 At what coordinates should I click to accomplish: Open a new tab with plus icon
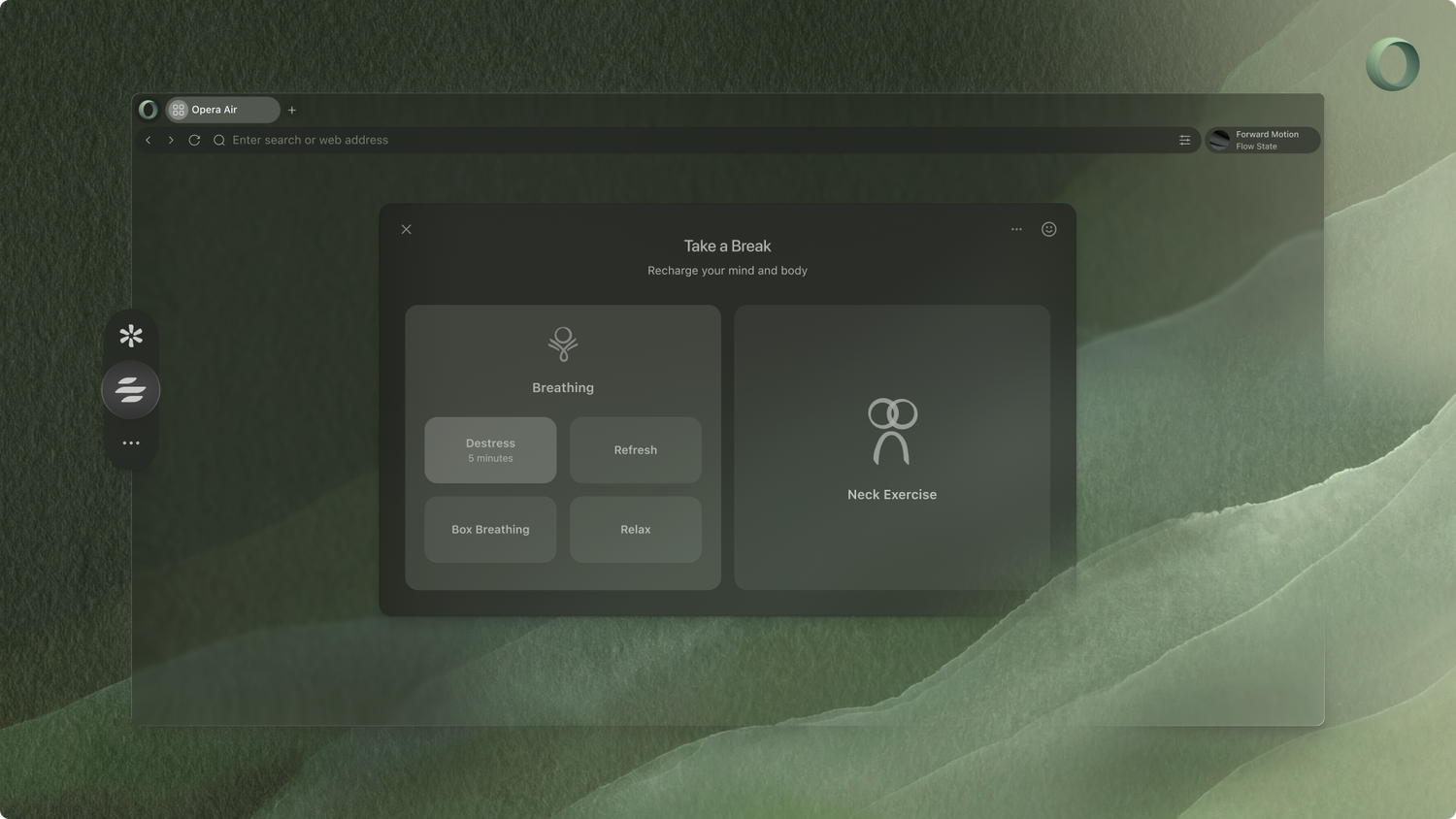pos(291,110)
